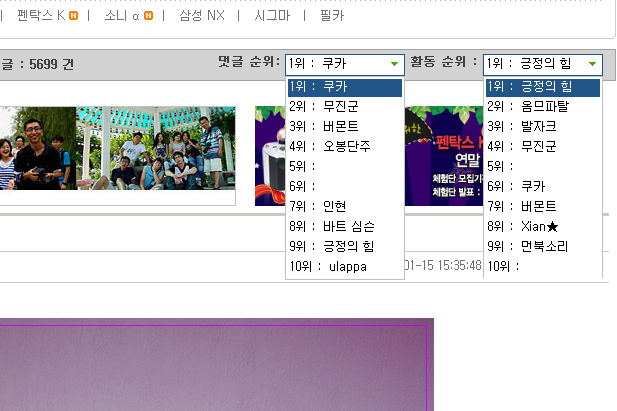Screen dimensions: 617x411
Task: Click the N badge next to 펜탁스 K
Action: [x=74, y=16]
